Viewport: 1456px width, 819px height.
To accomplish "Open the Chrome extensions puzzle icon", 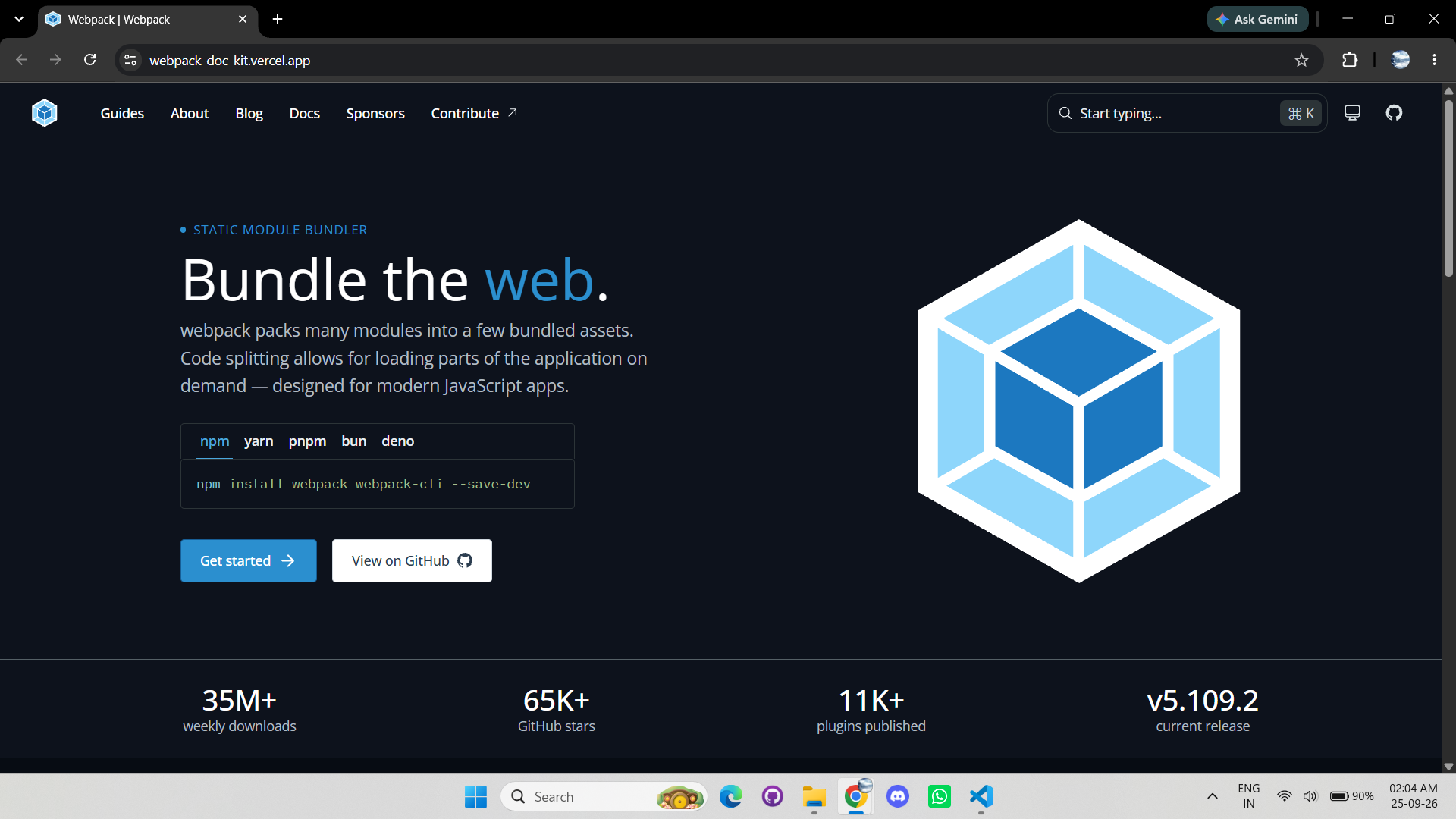I will tap(1350, 60).
